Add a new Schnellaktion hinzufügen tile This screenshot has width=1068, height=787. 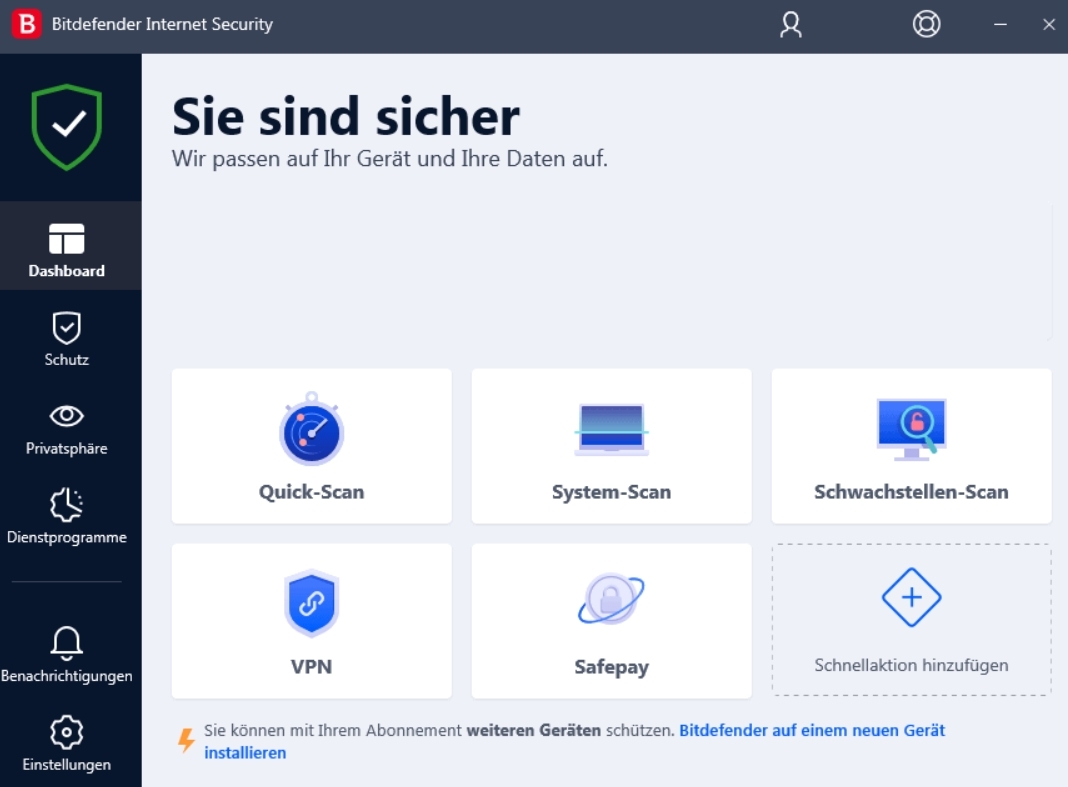(x=911, y=620)
